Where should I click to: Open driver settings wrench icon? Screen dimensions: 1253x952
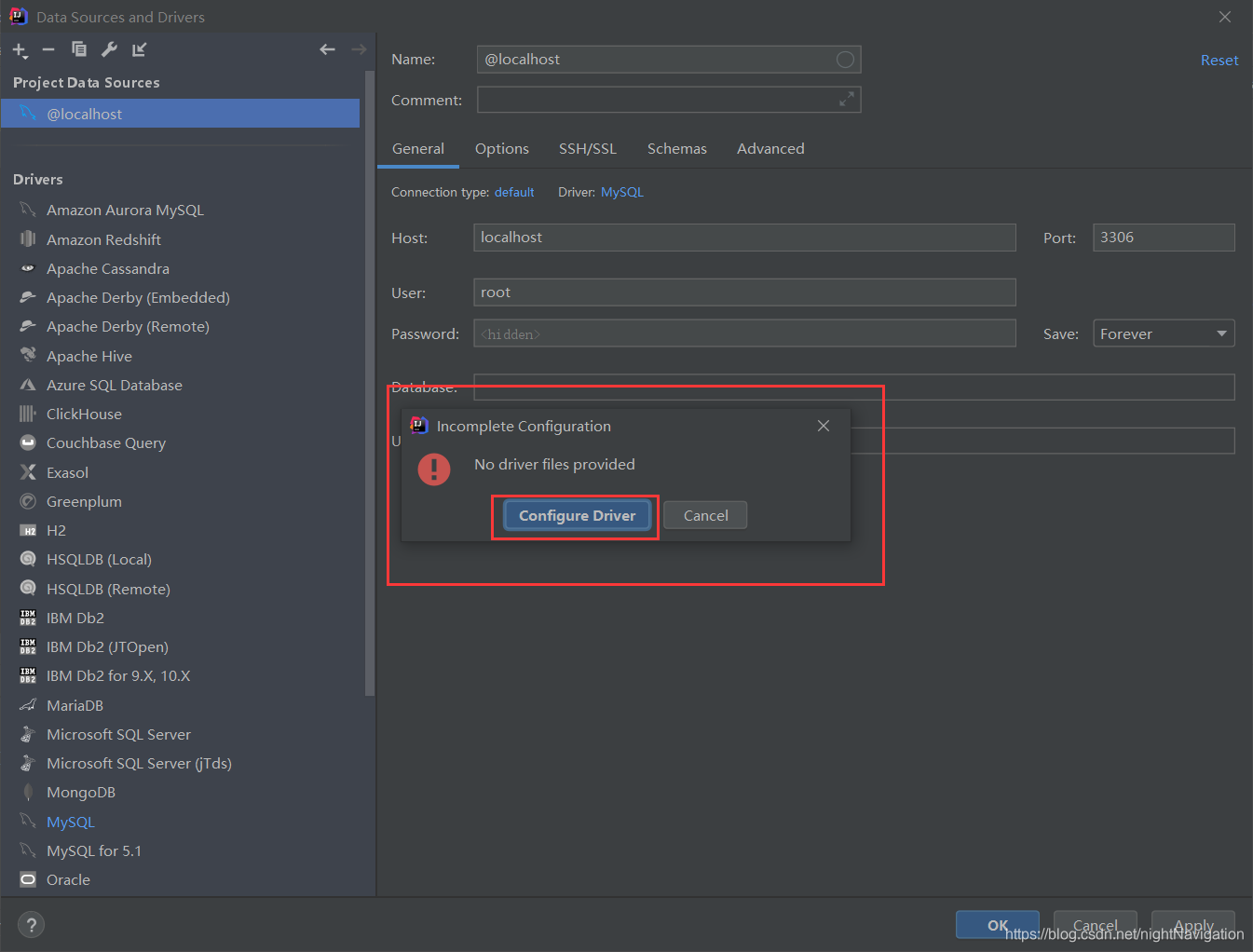[109, 49]
